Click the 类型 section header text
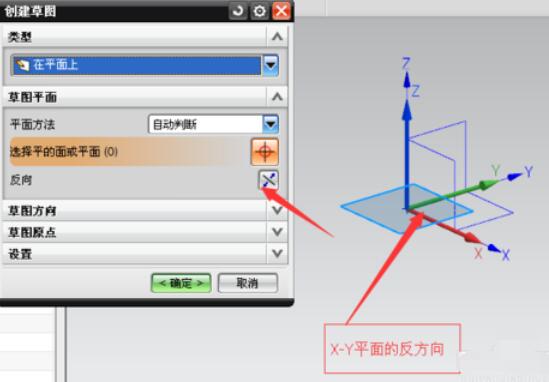 [x=20, y=36]
